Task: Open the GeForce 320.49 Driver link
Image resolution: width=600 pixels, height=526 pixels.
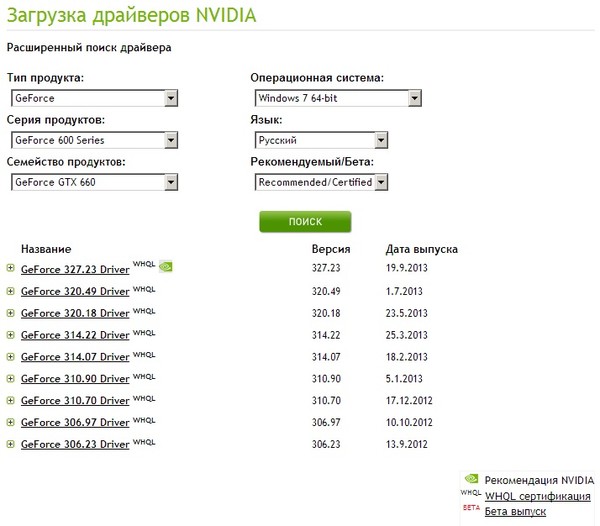Action: (75, 291)
